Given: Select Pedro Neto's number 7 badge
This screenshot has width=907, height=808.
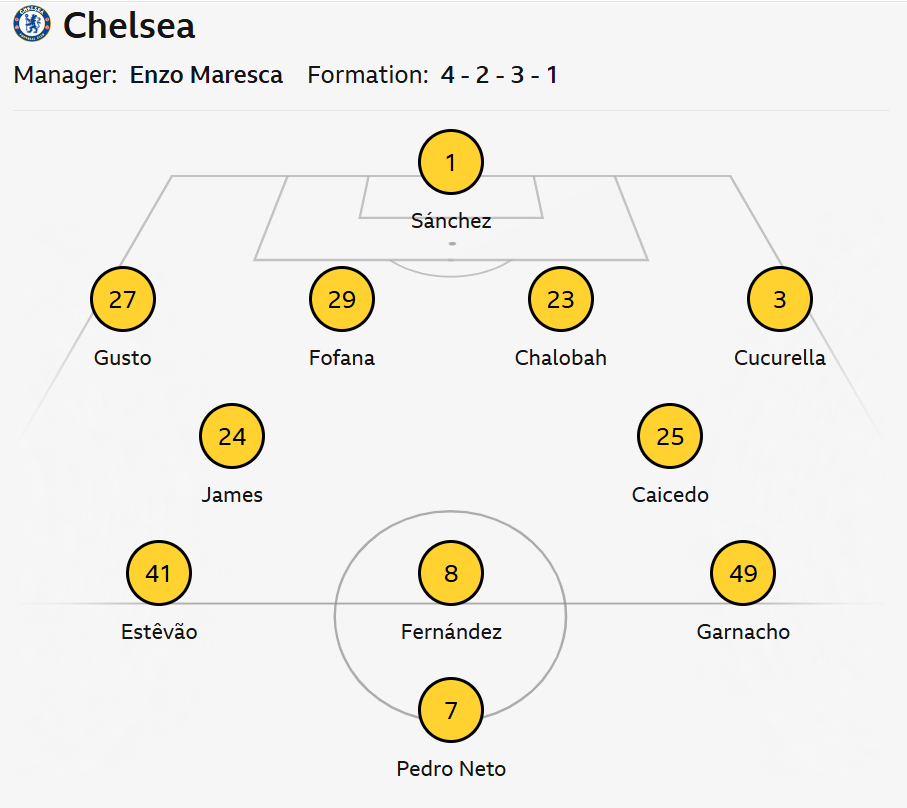Looking at the screenshot, I should (x=451, y=710).
